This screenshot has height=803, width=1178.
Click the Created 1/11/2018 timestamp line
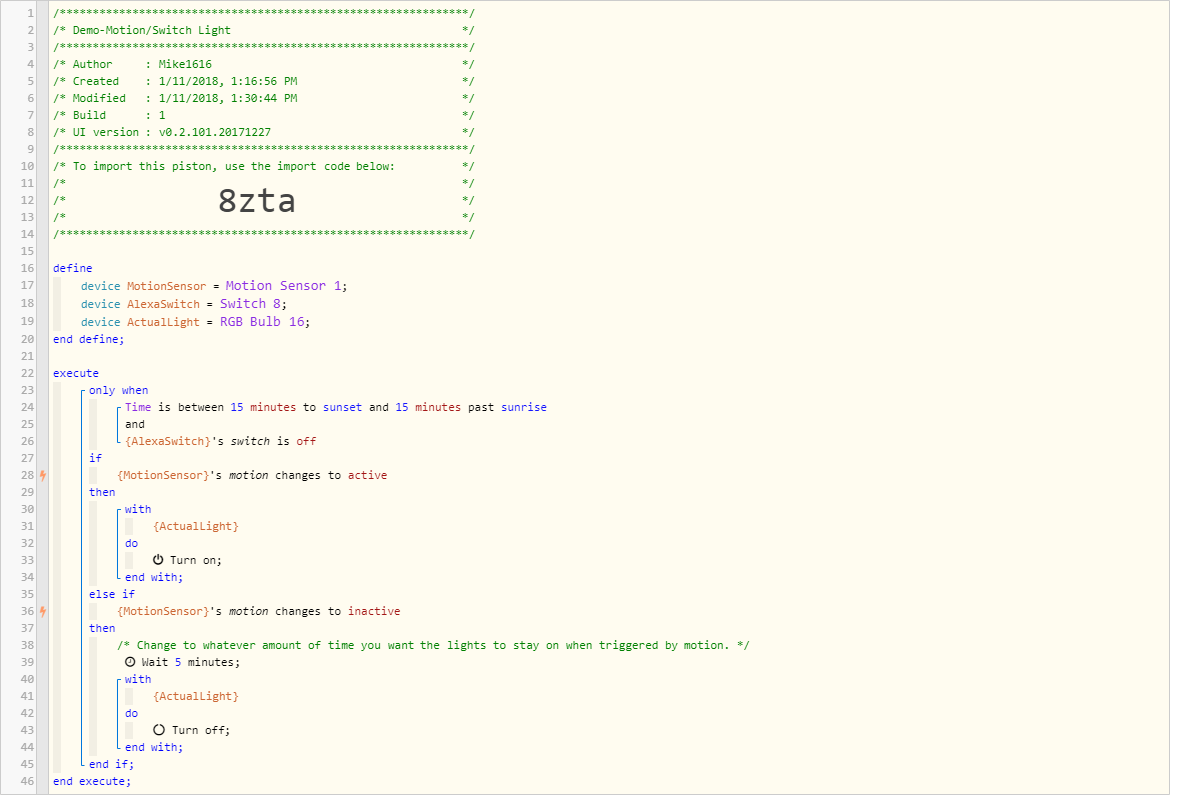tap(185, 81)
